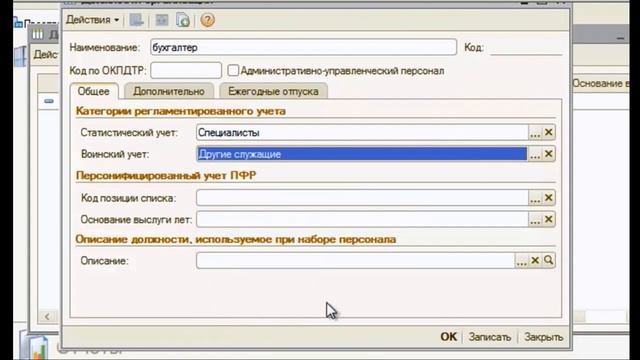Click the help question mark icon

coord(207,20)
